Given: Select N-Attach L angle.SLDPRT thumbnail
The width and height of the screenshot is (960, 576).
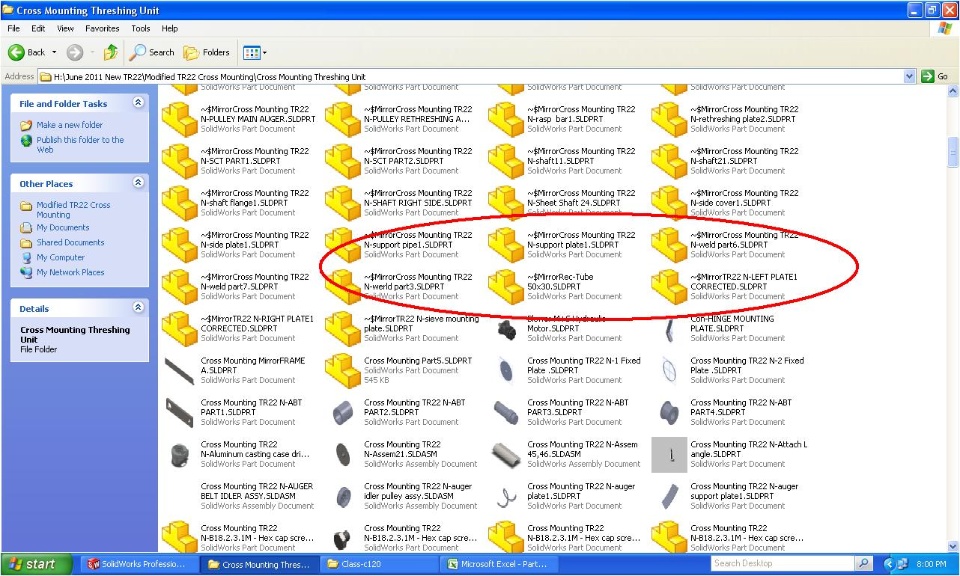Looking at the screenshot, I should 669,454.
